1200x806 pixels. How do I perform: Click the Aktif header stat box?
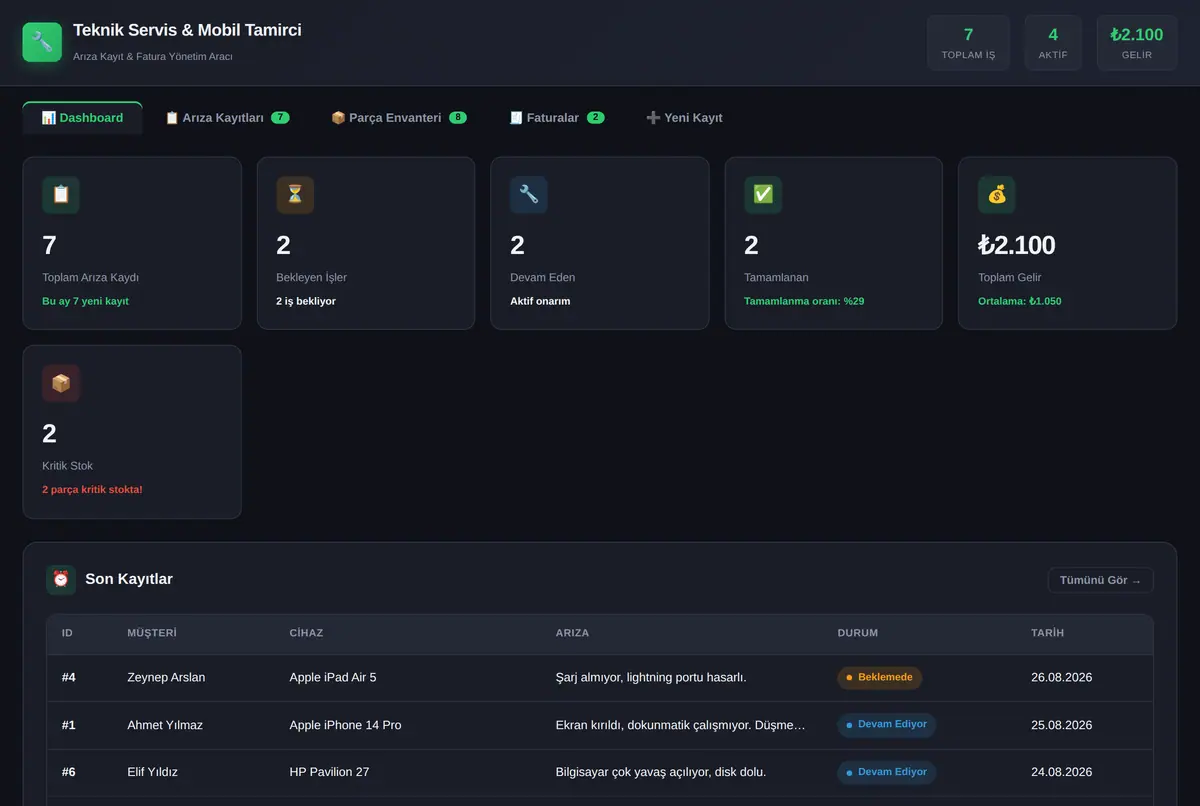1053,43
